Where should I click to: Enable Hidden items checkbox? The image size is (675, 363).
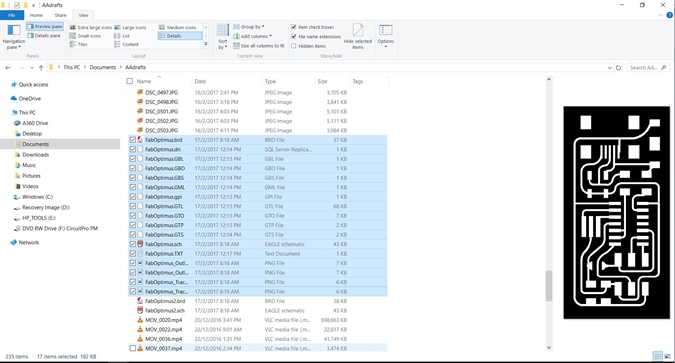pos(294,46)
